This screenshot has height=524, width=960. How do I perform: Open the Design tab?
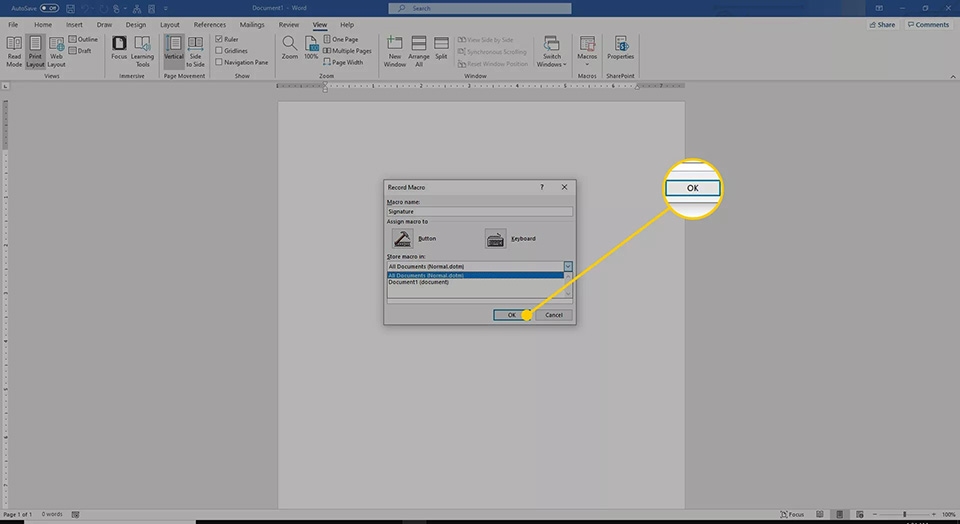click(x=136, y=25)
